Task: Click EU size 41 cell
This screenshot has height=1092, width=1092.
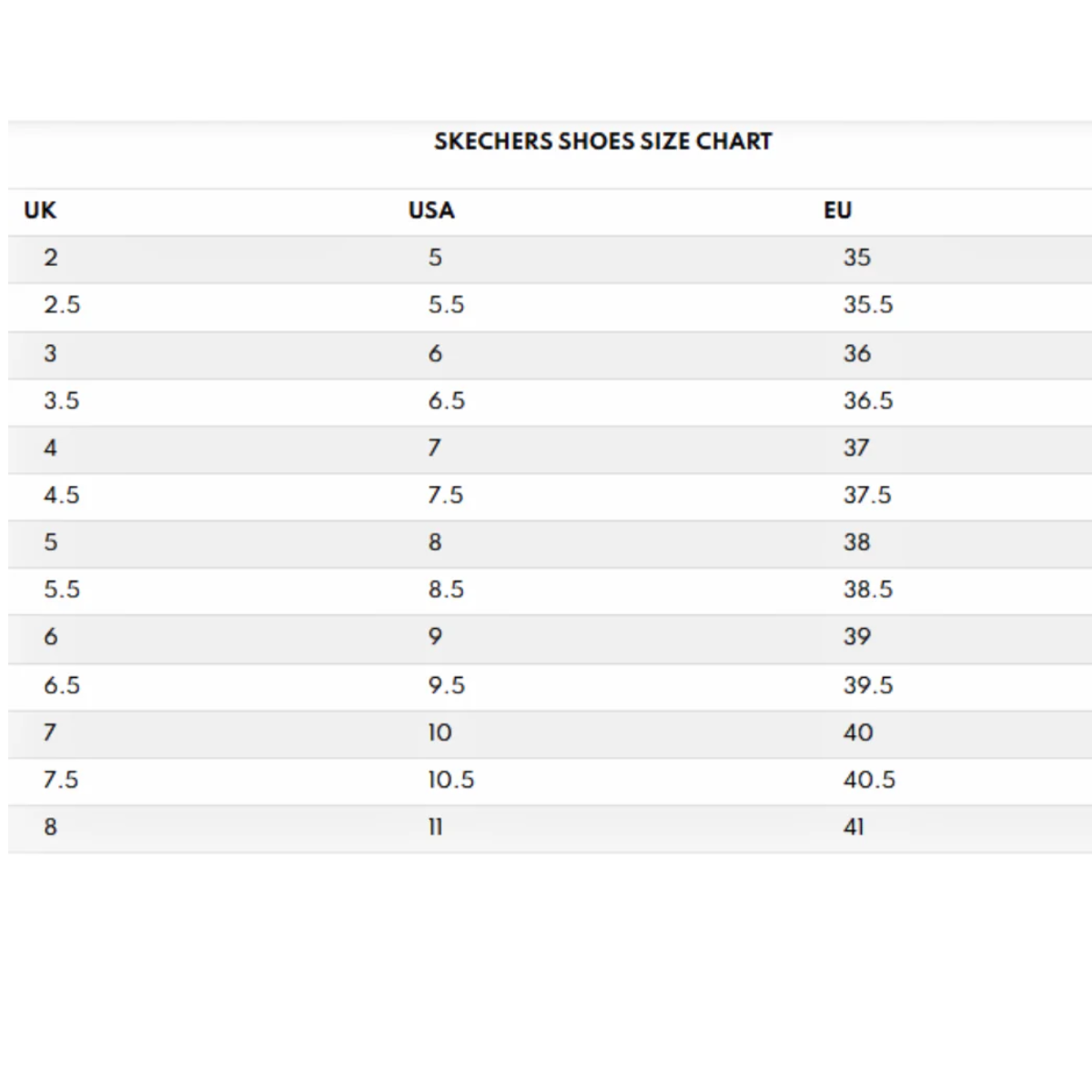Action: 854,827
